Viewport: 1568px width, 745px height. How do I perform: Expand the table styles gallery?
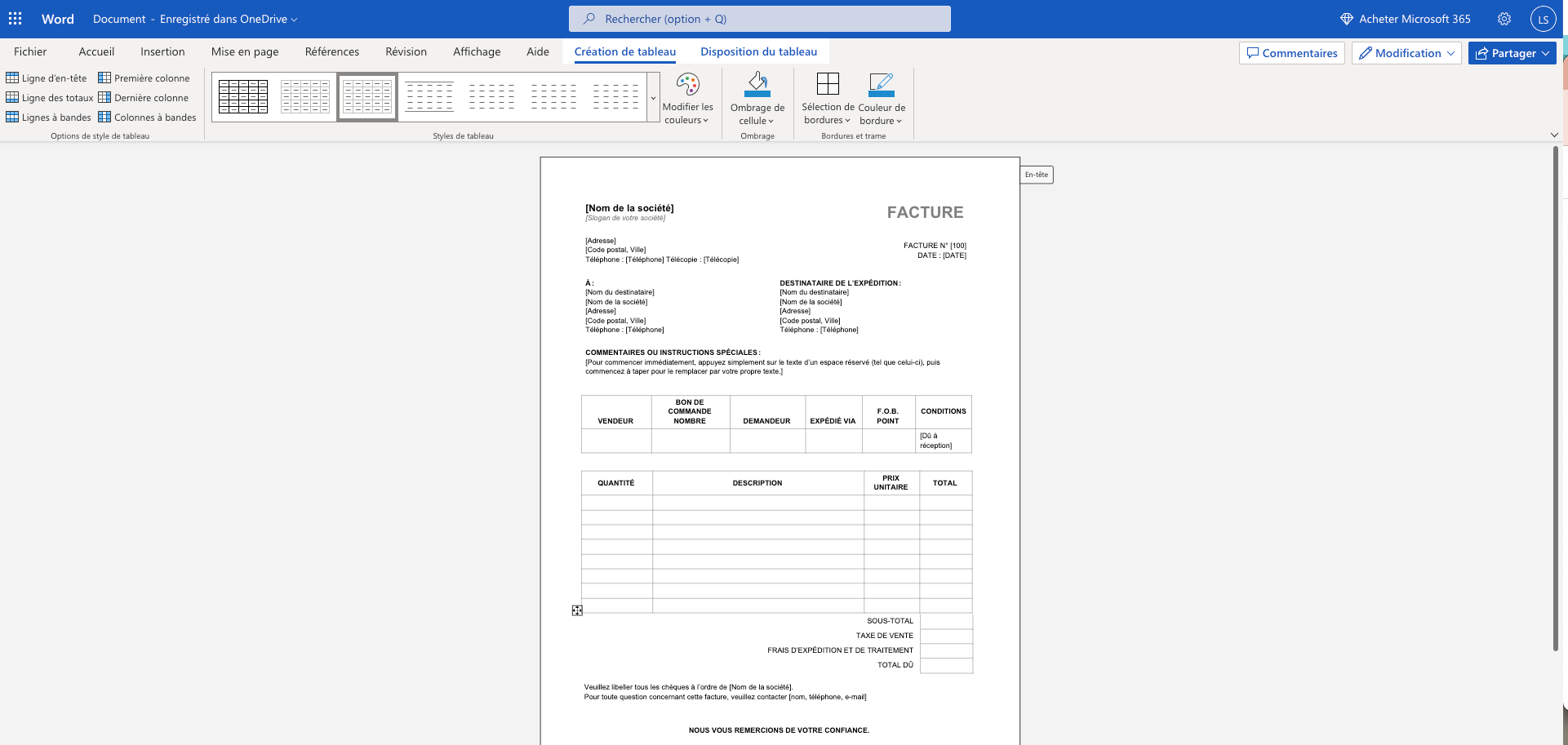653,98
